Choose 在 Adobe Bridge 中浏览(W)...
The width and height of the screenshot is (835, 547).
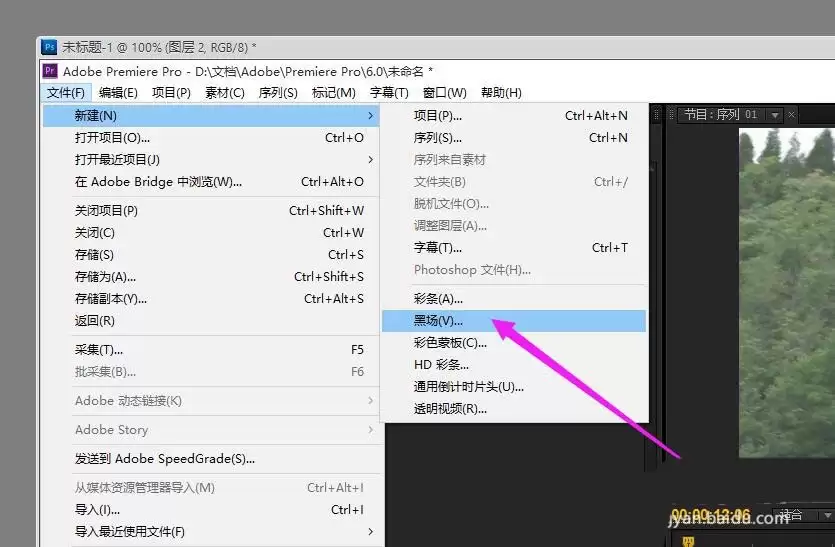tap(211, 182)
